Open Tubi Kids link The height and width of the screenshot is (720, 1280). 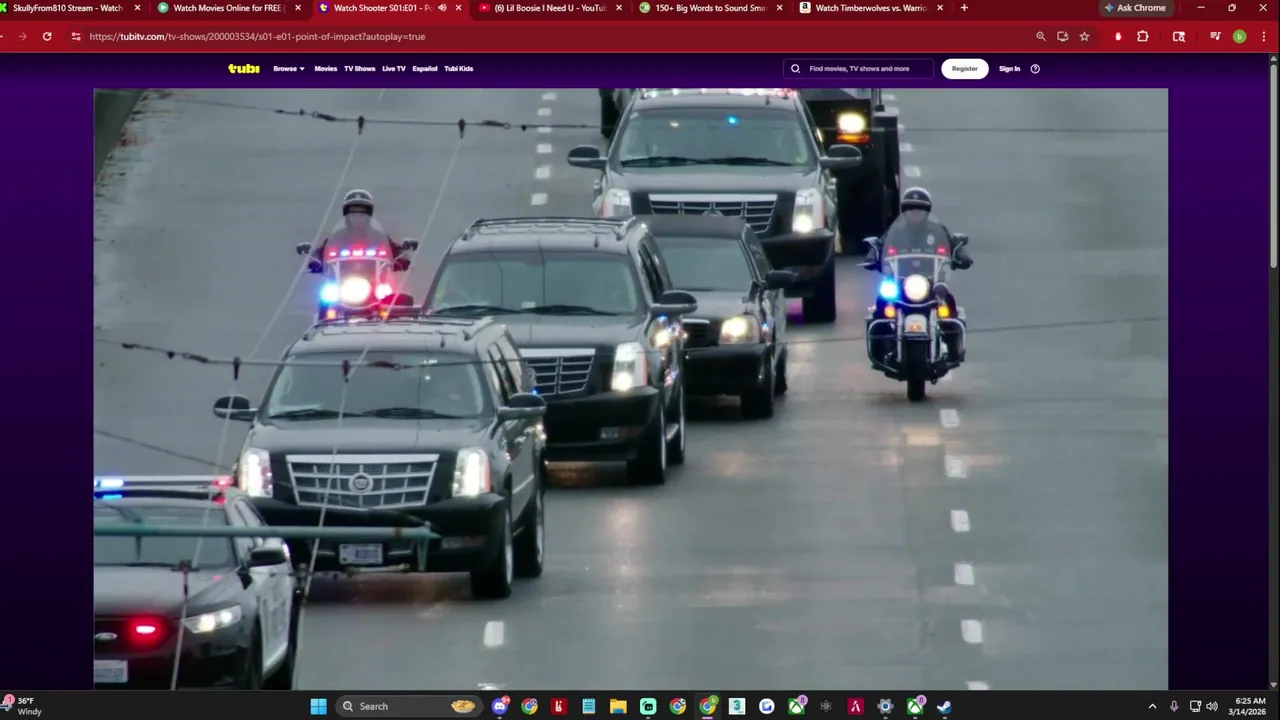[x=458, y=69]
